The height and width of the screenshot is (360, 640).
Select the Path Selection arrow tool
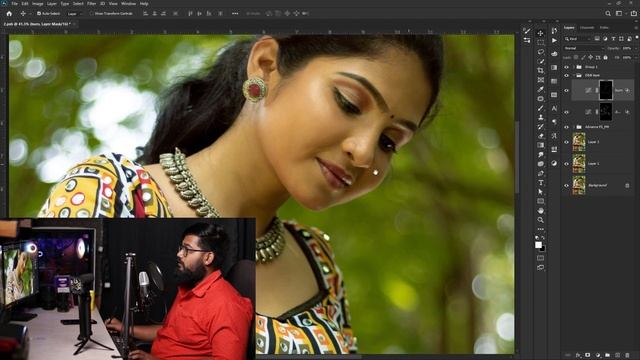point(540,192)
